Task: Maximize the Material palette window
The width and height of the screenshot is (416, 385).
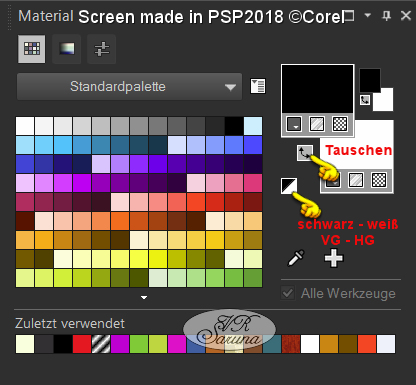Action: coord(349,16)
